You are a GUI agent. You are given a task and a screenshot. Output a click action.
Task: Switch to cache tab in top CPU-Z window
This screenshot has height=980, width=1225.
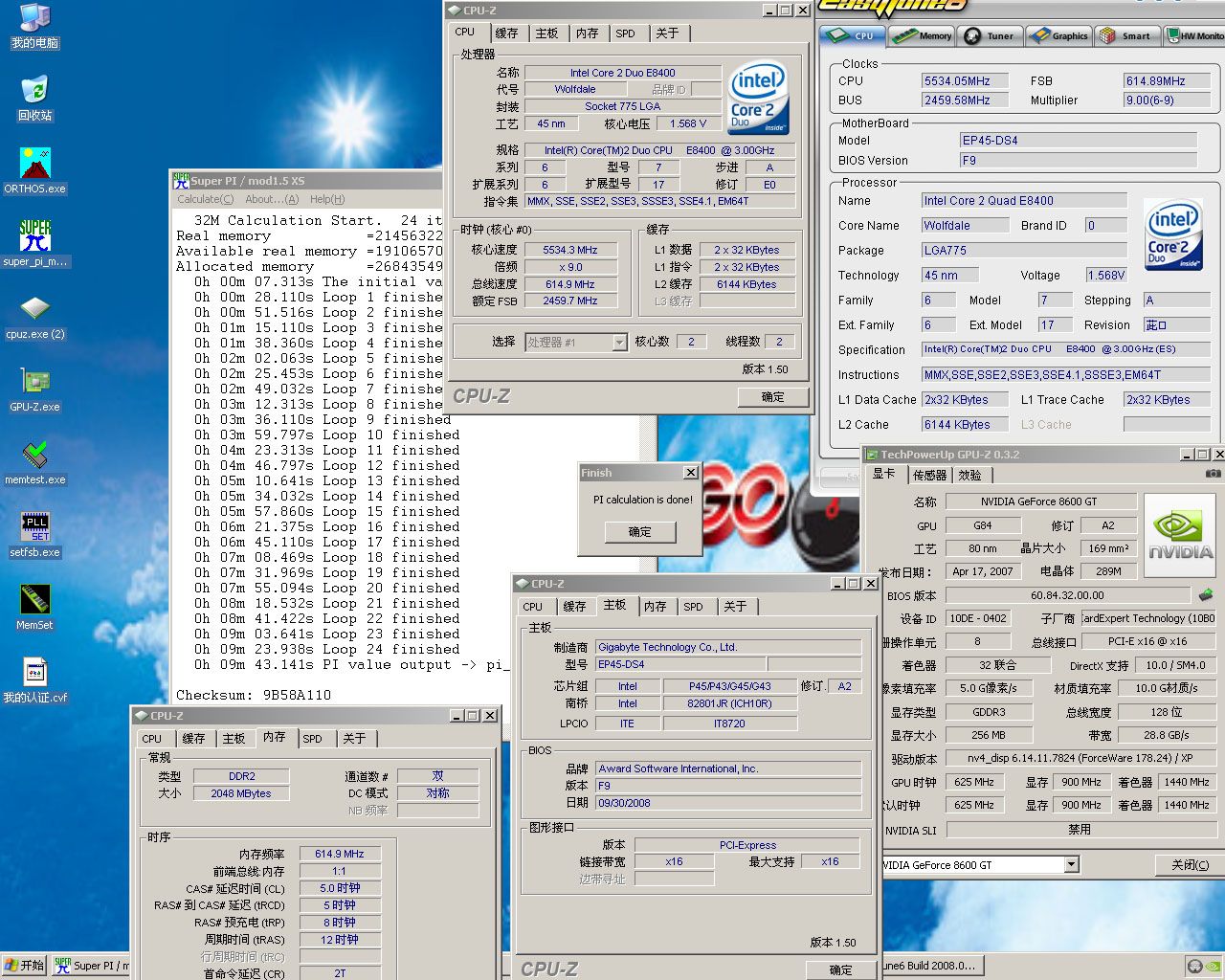click(x=506, y=33)
